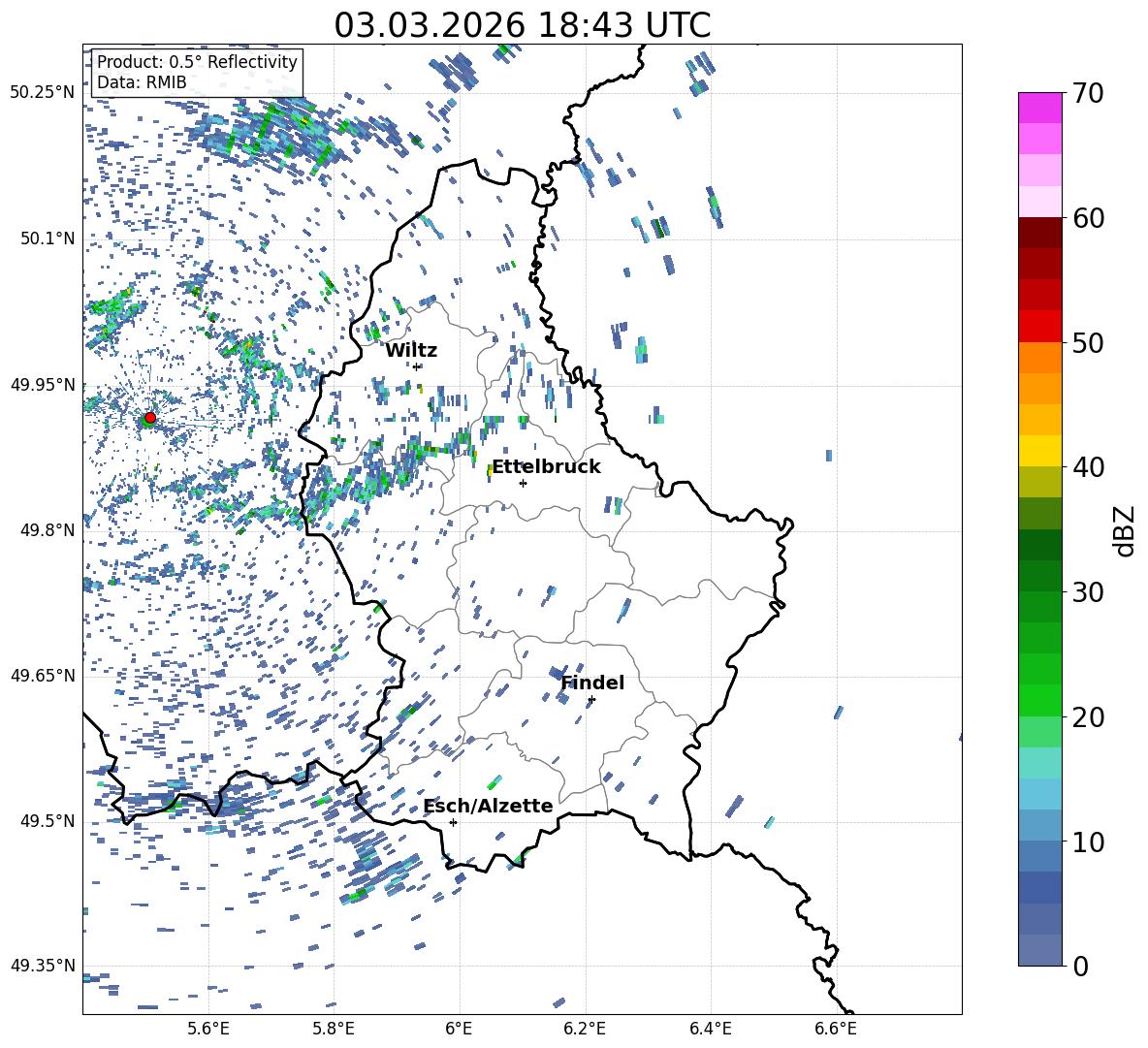Click the 6.2°E longitude tick label
This screenshot has width=1148, height=1048.
[585, 1027]
